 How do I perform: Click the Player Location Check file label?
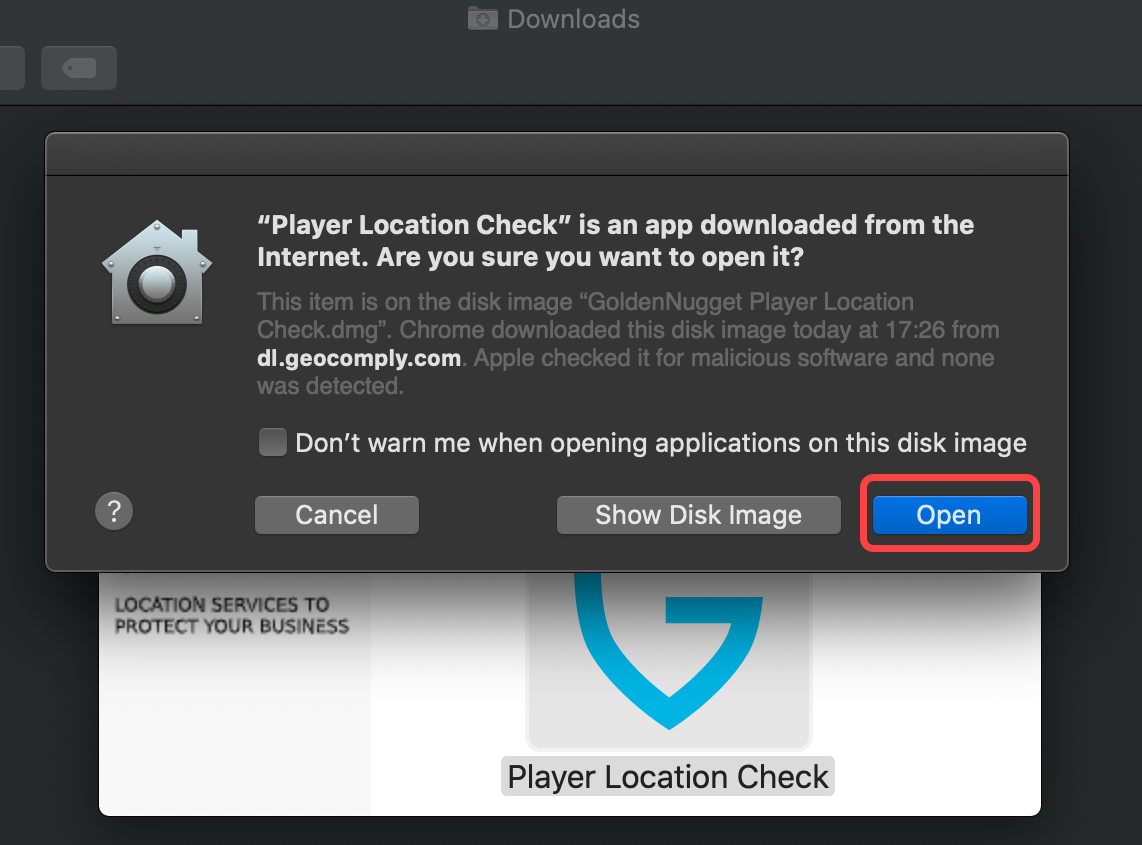[x=668, y=777]
